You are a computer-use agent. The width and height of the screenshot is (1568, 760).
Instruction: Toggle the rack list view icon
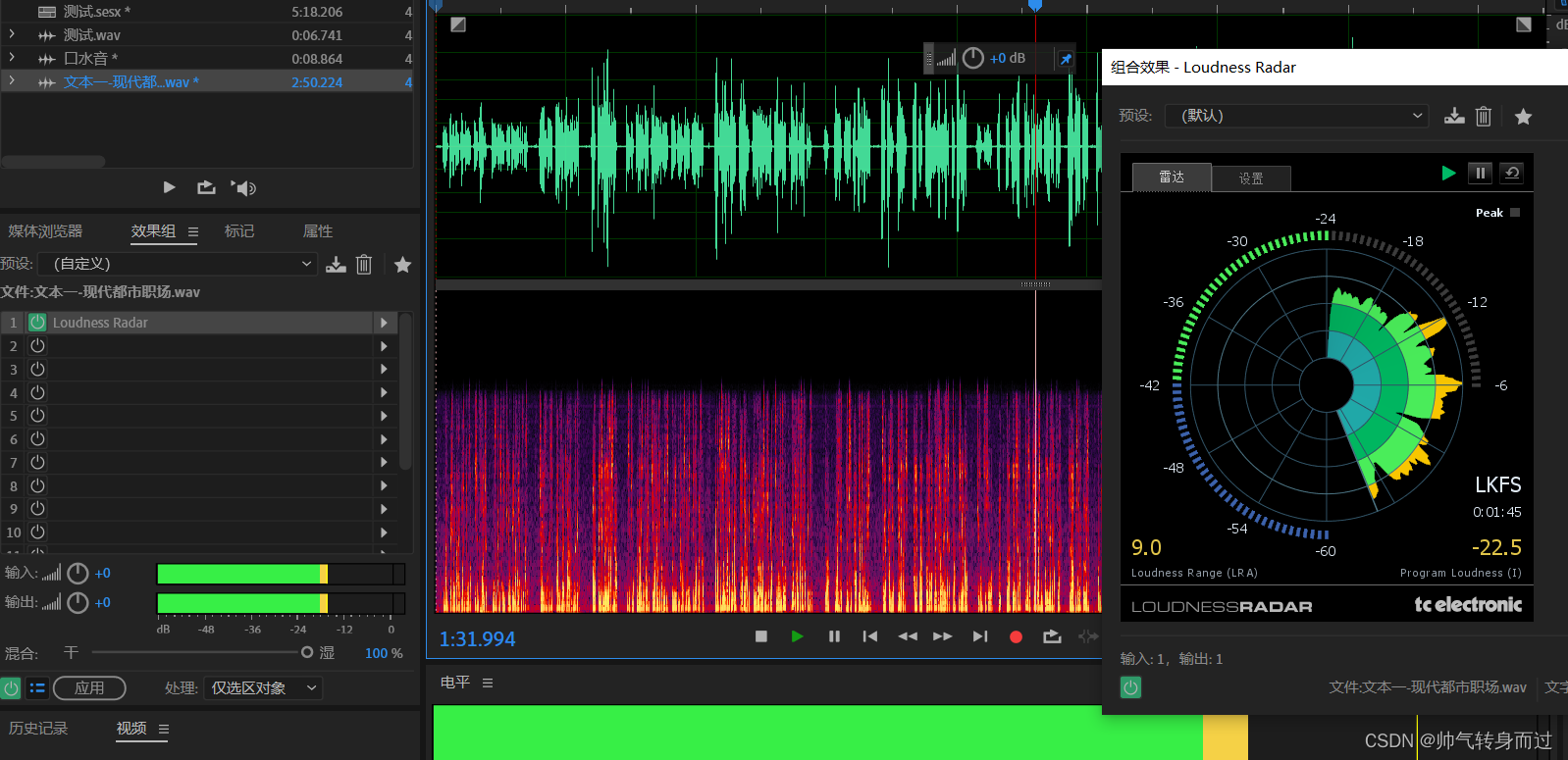click(x=37, y=687)
